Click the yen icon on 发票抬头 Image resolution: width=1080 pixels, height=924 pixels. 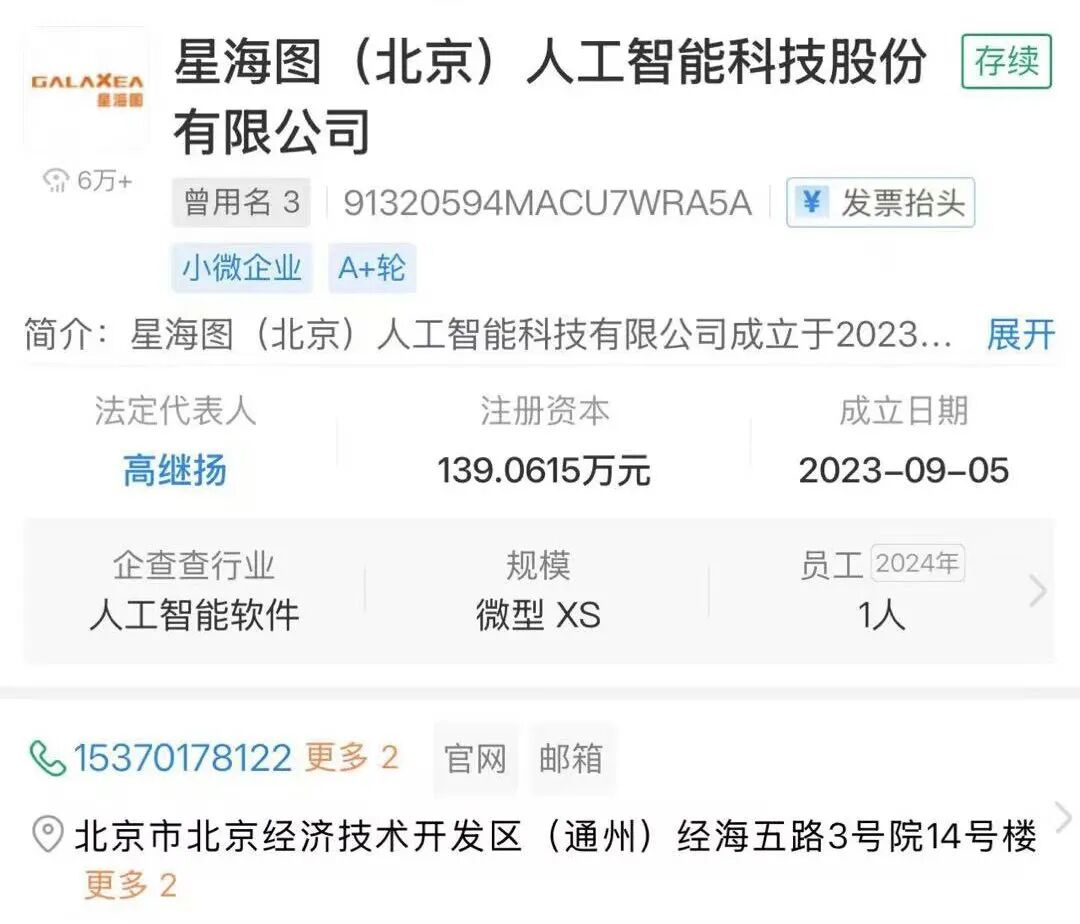click(812, 202)
